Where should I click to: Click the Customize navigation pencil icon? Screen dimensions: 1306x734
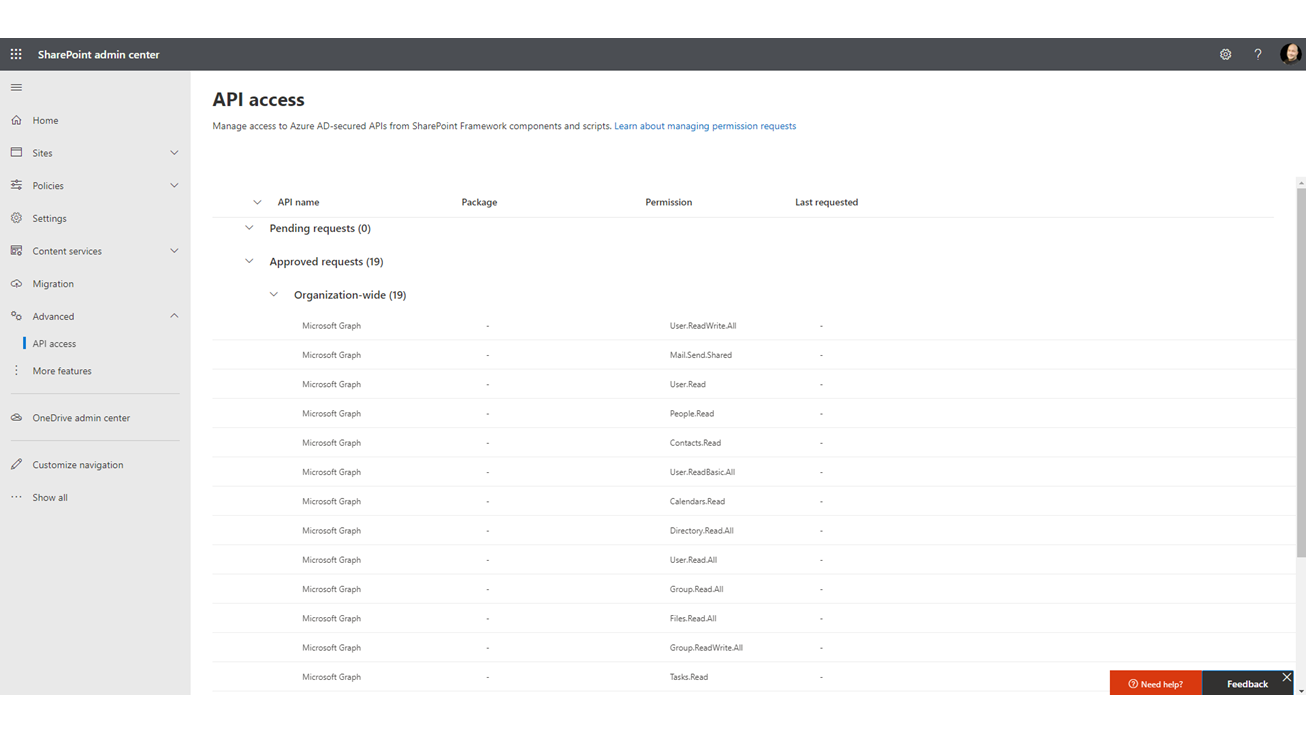coord(16,465)
